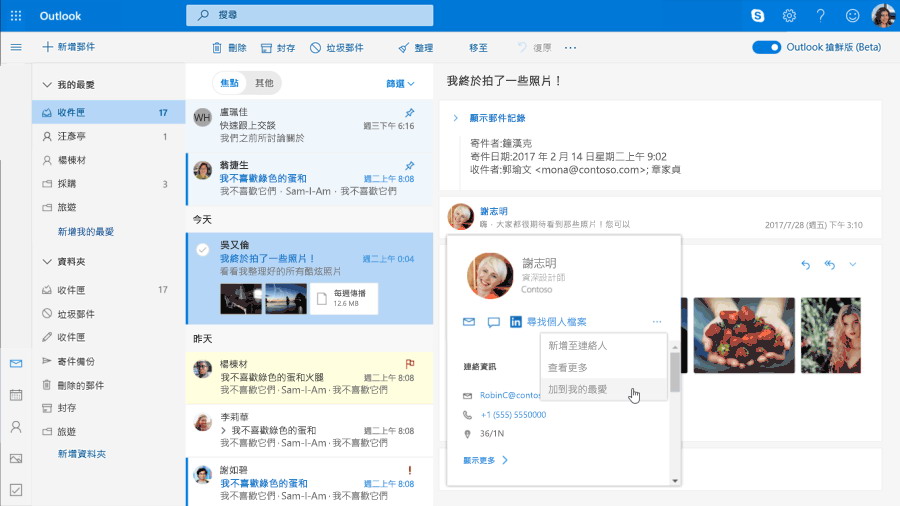Open the account profile picture
900x506 pixels.
pos(883,15)
